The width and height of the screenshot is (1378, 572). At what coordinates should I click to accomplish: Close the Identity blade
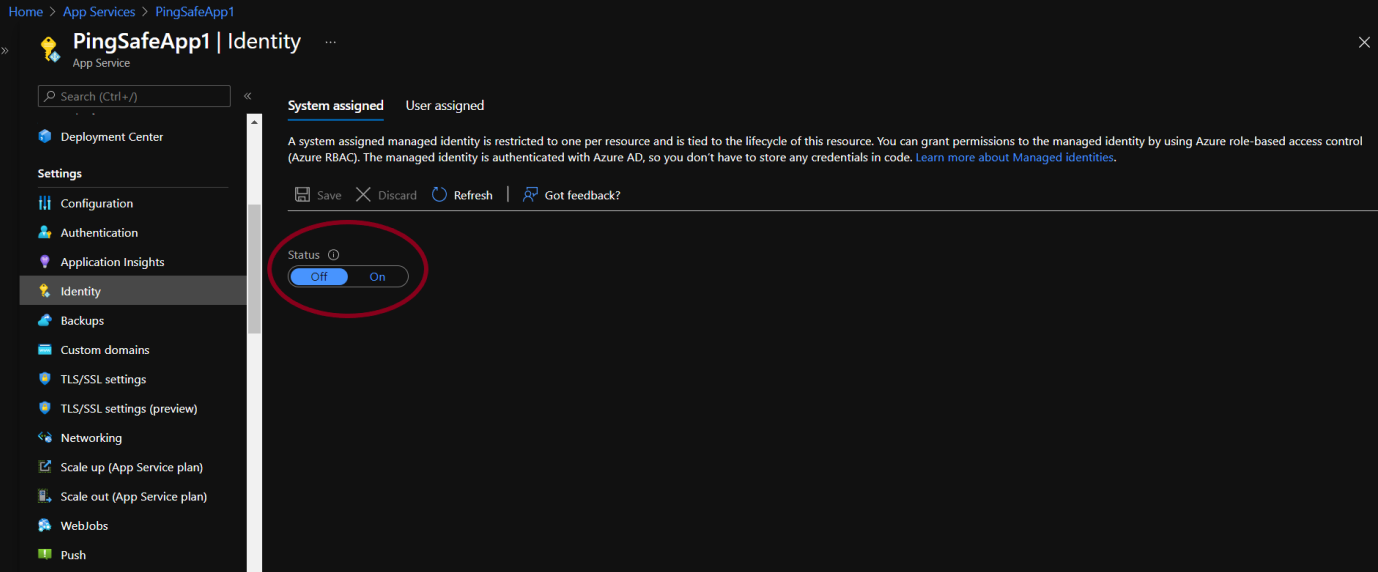1364,42
